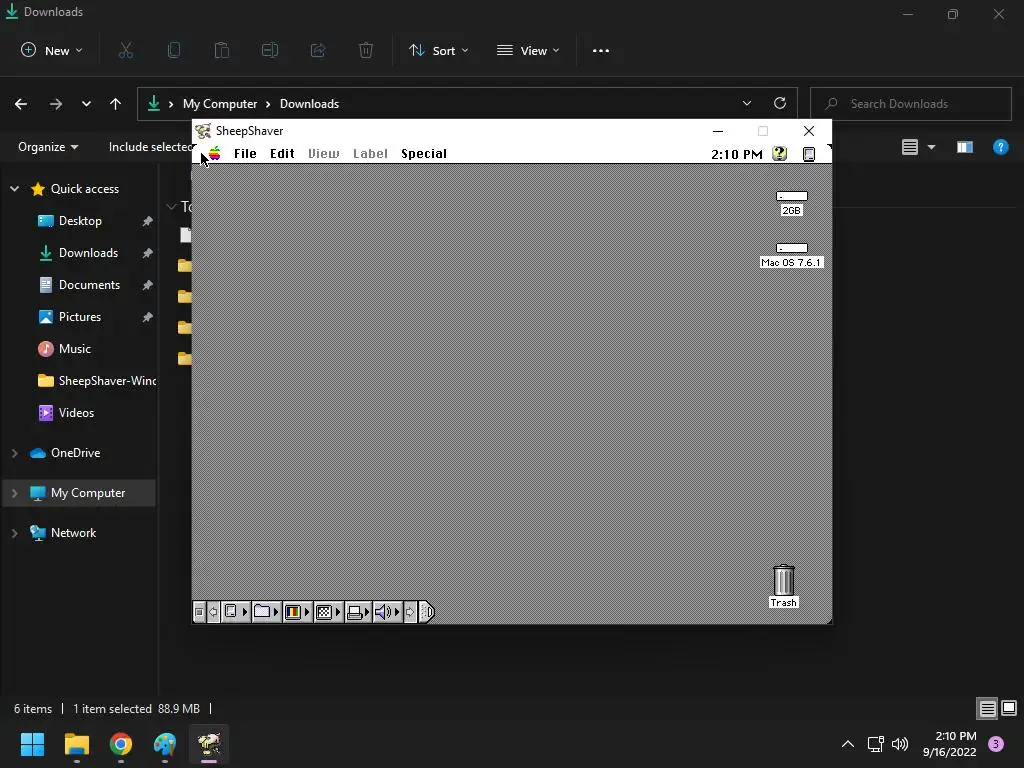The height and width of the screenshot is (768, 1024).
Task: Click the Search Downloads field
Action: tap(910, 104)
